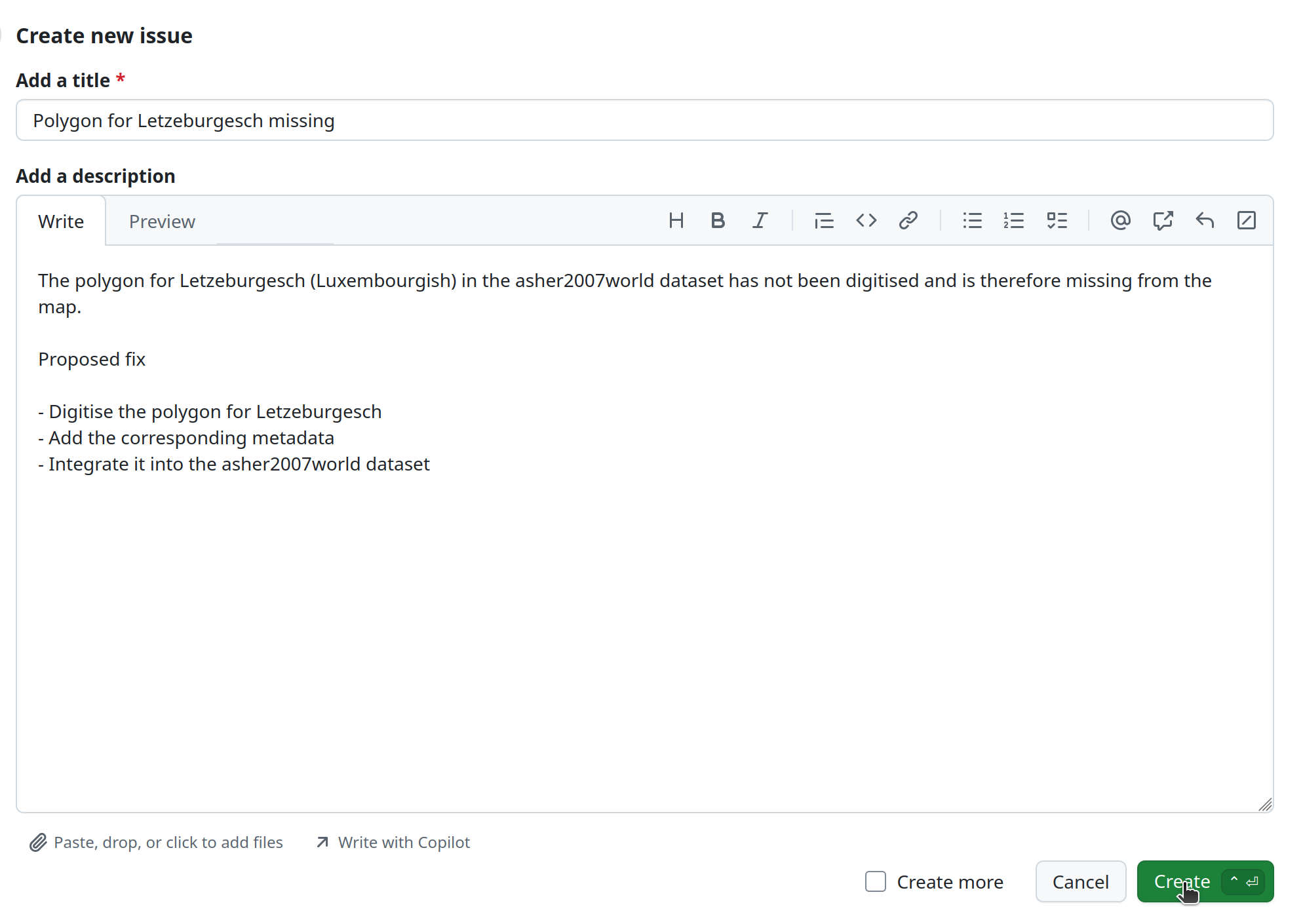Reference an issue or pull request
The width and height of the screenshot is (1303, 924).
point(1163,221)
